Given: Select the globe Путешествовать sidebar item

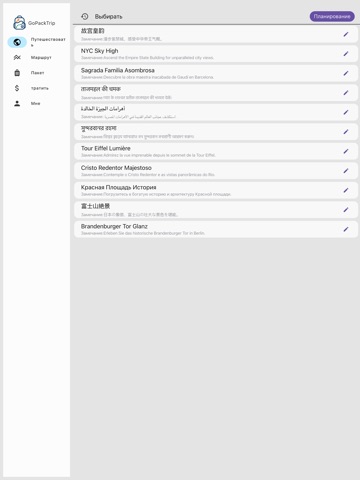Looking at the screenshot, I should click(x=17, y=42).
